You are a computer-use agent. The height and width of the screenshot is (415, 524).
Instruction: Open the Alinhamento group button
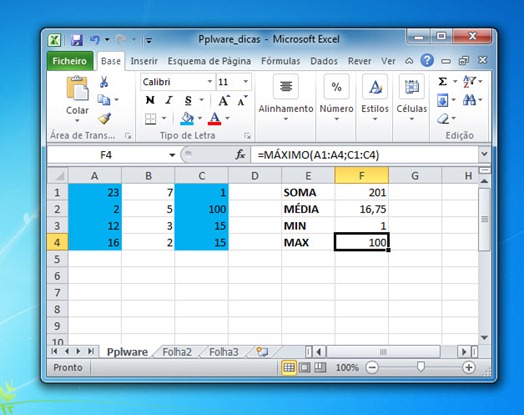click(x=286, y=99)
